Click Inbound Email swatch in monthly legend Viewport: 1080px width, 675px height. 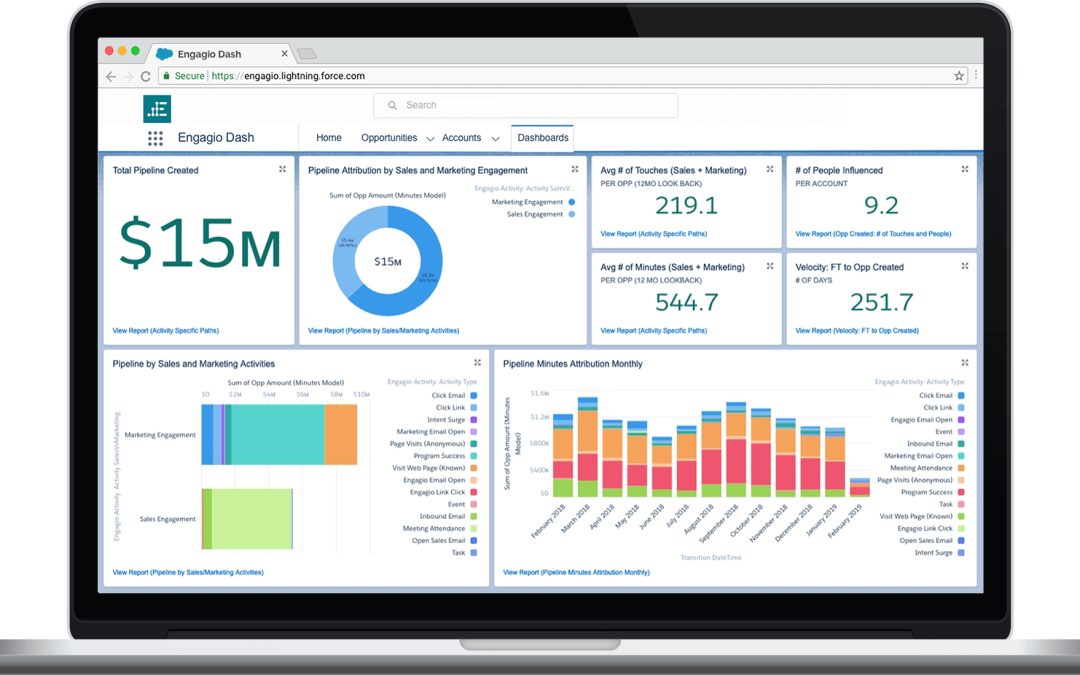961,444
